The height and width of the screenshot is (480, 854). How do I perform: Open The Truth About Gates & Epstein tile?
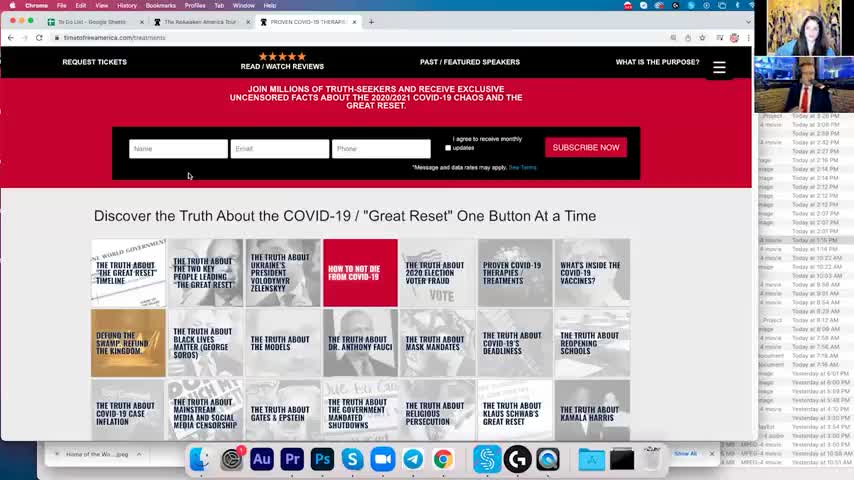point(283,410)
